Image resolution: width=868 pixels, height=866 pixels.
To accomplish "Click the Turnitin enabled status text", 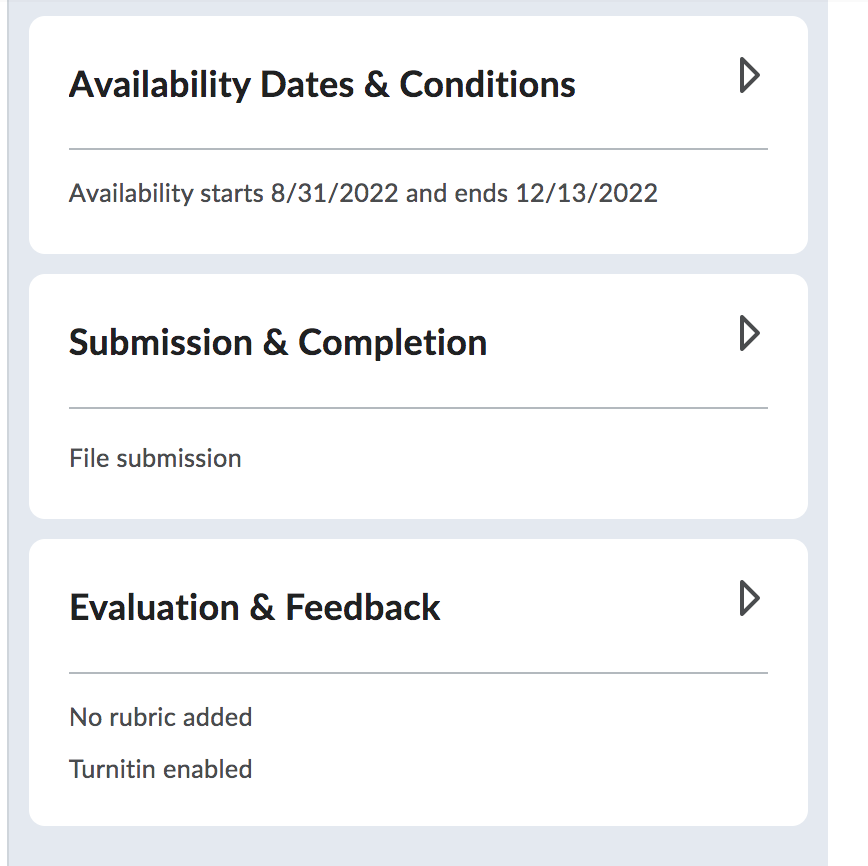I will coord(160,769).
